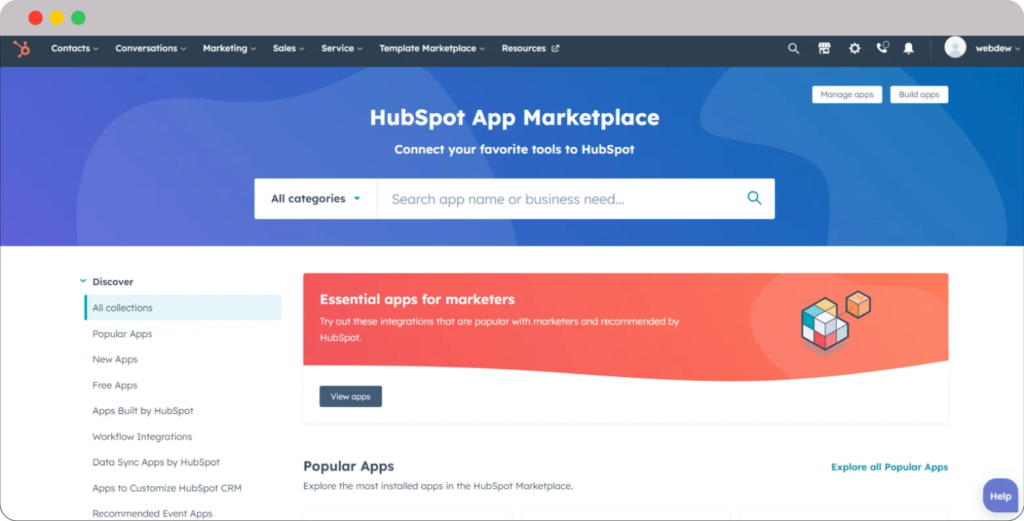Click the magnifier icon in app search box
This screenshot has height=521, width=1024.
[x=754, y=198]
